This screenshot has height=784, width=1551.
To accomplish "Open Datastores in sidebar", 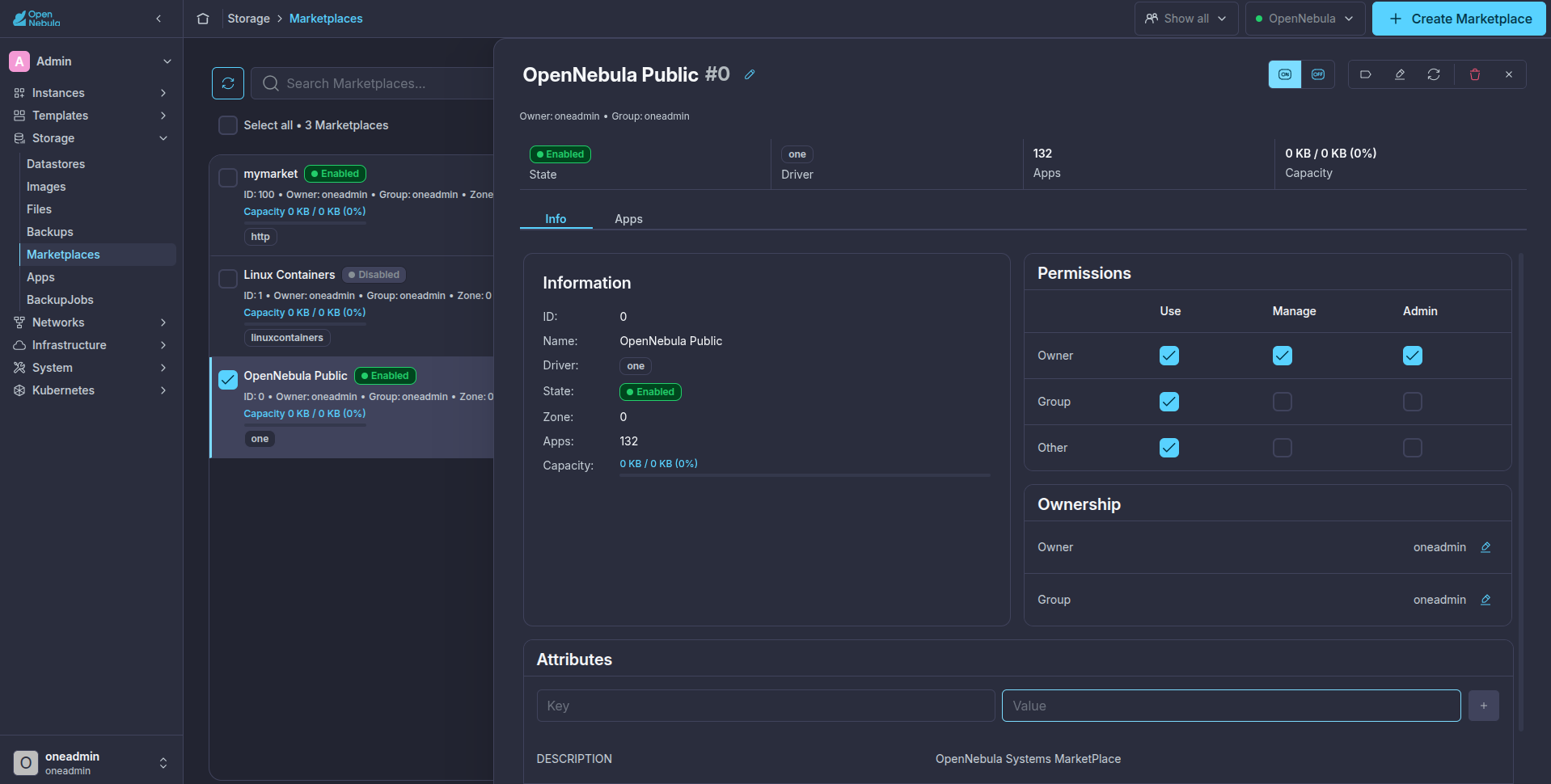I will tap(56, 164).
